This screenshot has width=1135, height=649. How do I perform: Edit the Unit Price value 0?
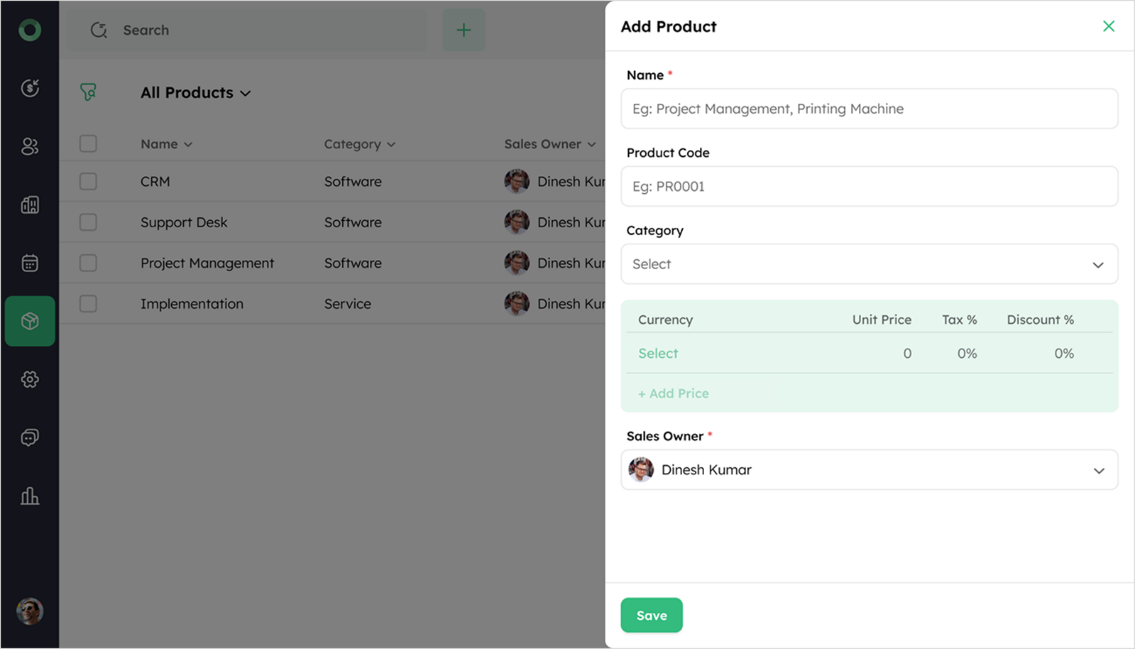pos(907,353)
